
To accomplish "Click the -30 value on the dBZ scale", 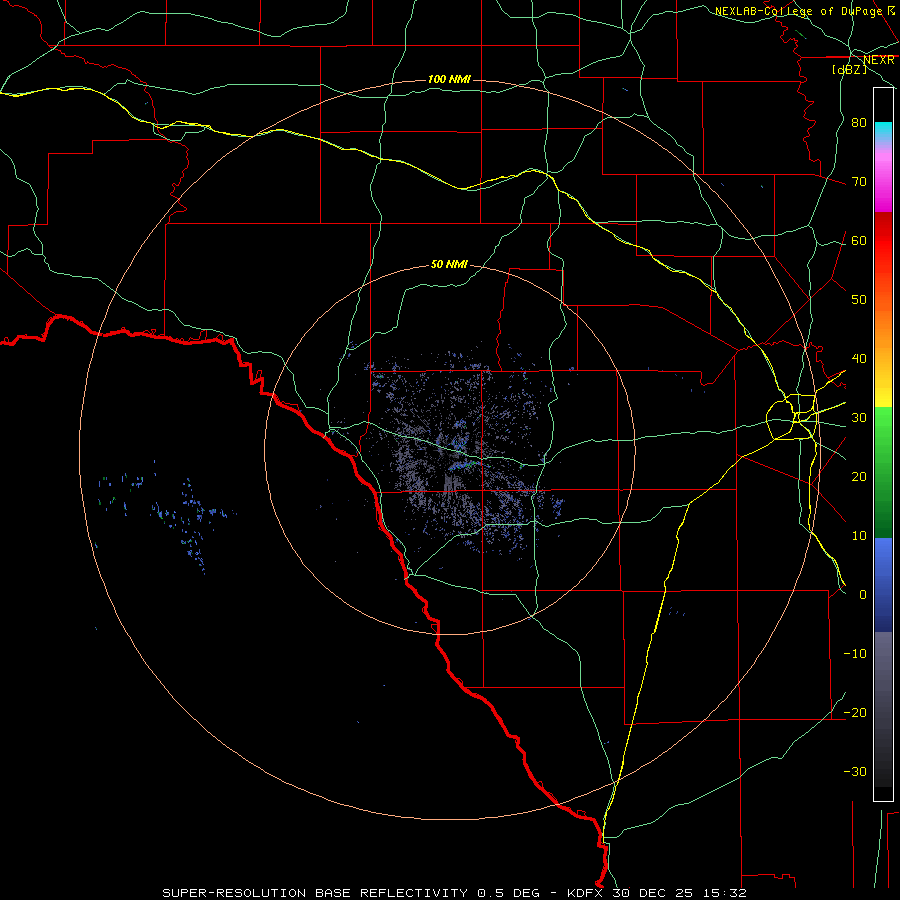I will pyautogui.click(x=855, y=771).
